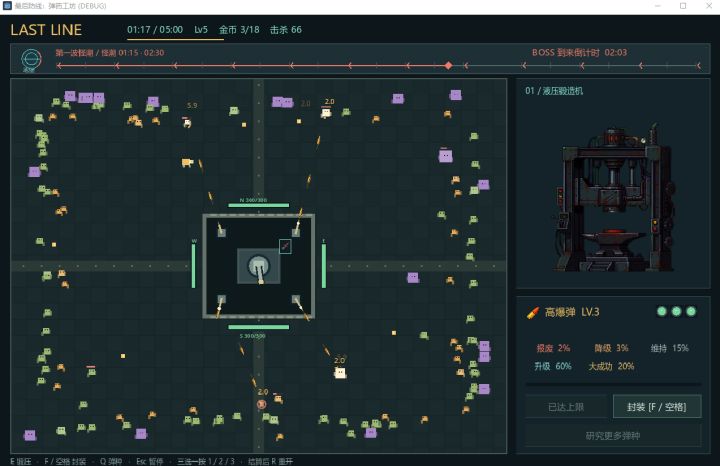This screenshot has width=720, height=466.
Task: Click the 报废 2% stat
Action: tap(553, 348)
